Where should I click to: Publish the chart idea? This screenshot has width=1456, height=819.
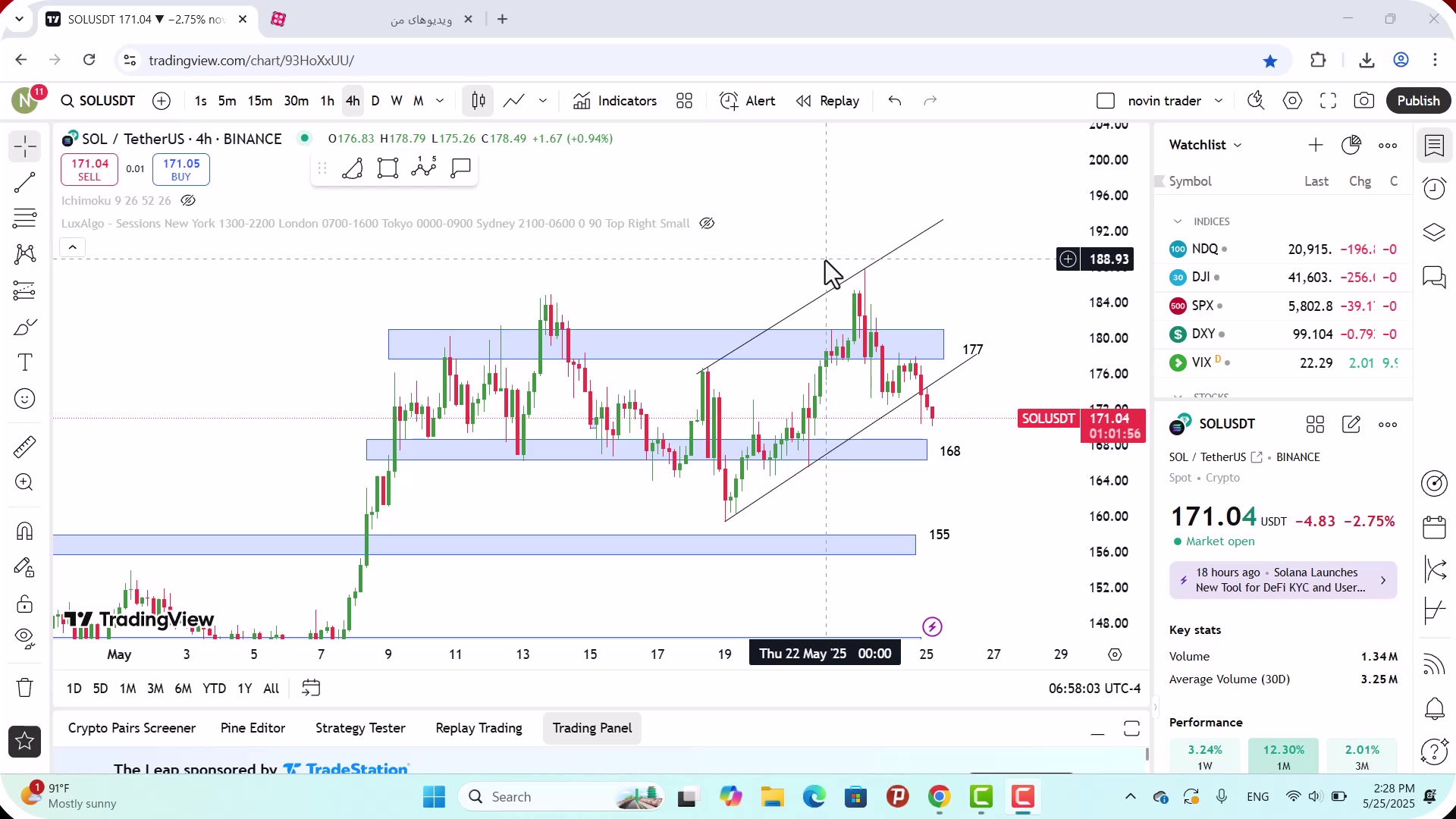(x=1419, y=101)
